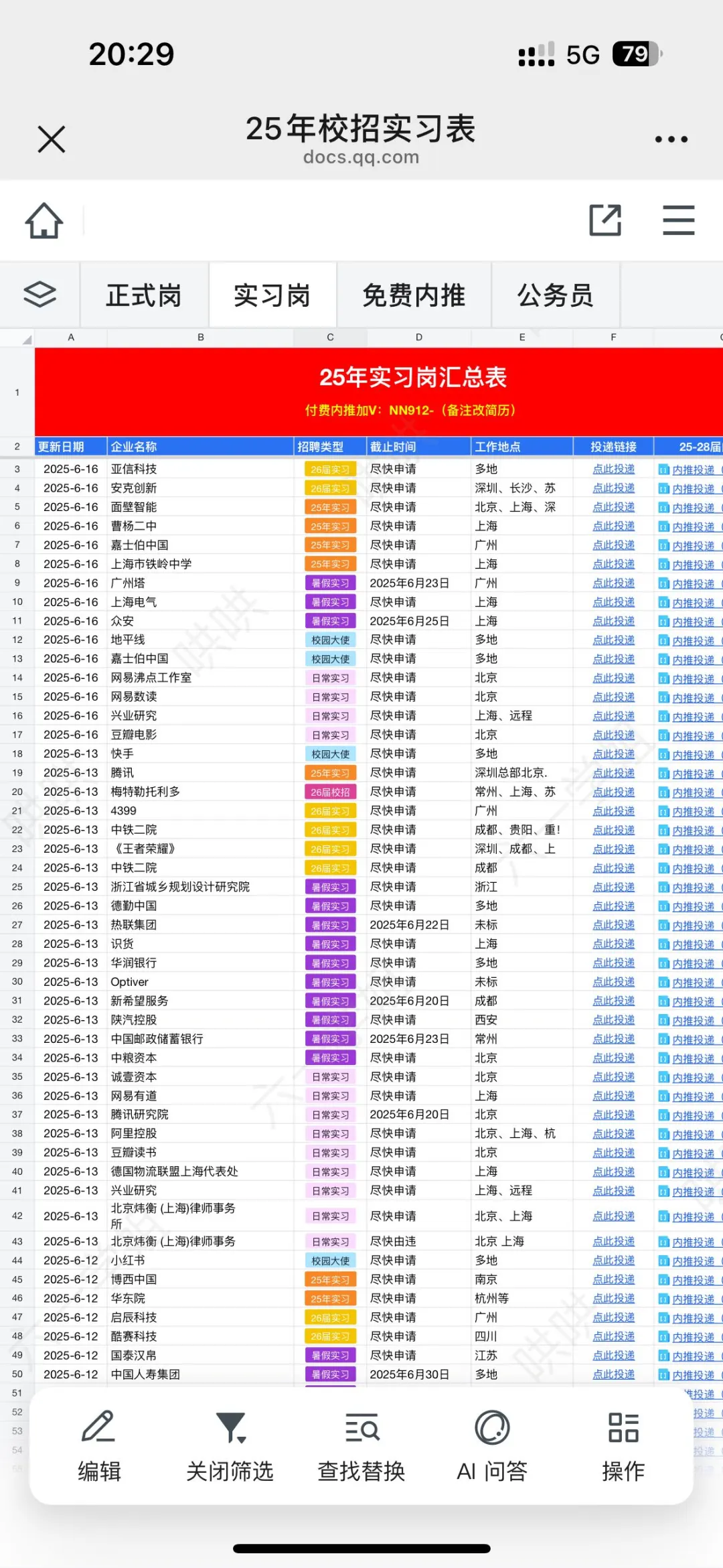This screenshot has height=1568, width=723.
Task: Click the 工作地点 header cell
Action: pyautogui.click(x=522, y=447)
